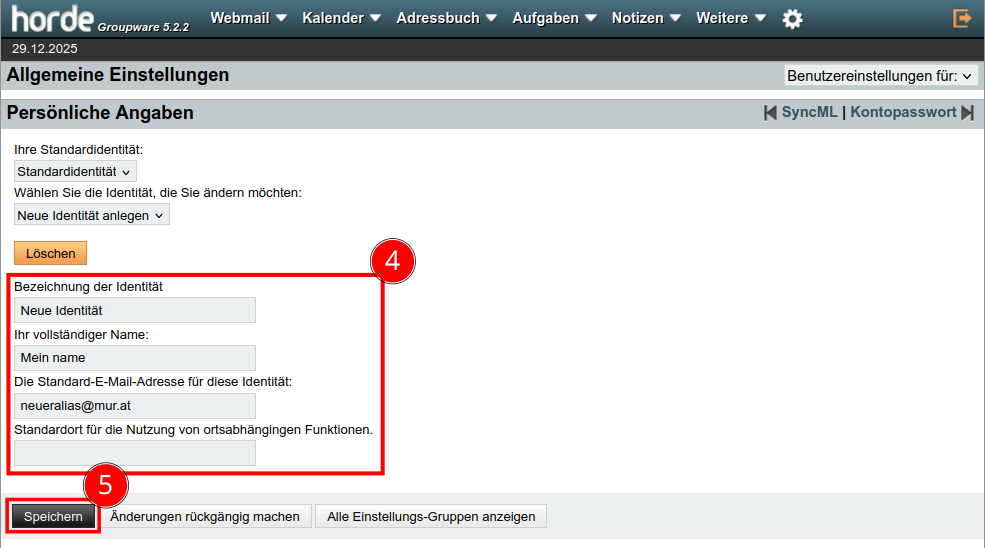Open the Neue Identität anlegen dropdown
The image size is (985, 548).
click(92, 215)
